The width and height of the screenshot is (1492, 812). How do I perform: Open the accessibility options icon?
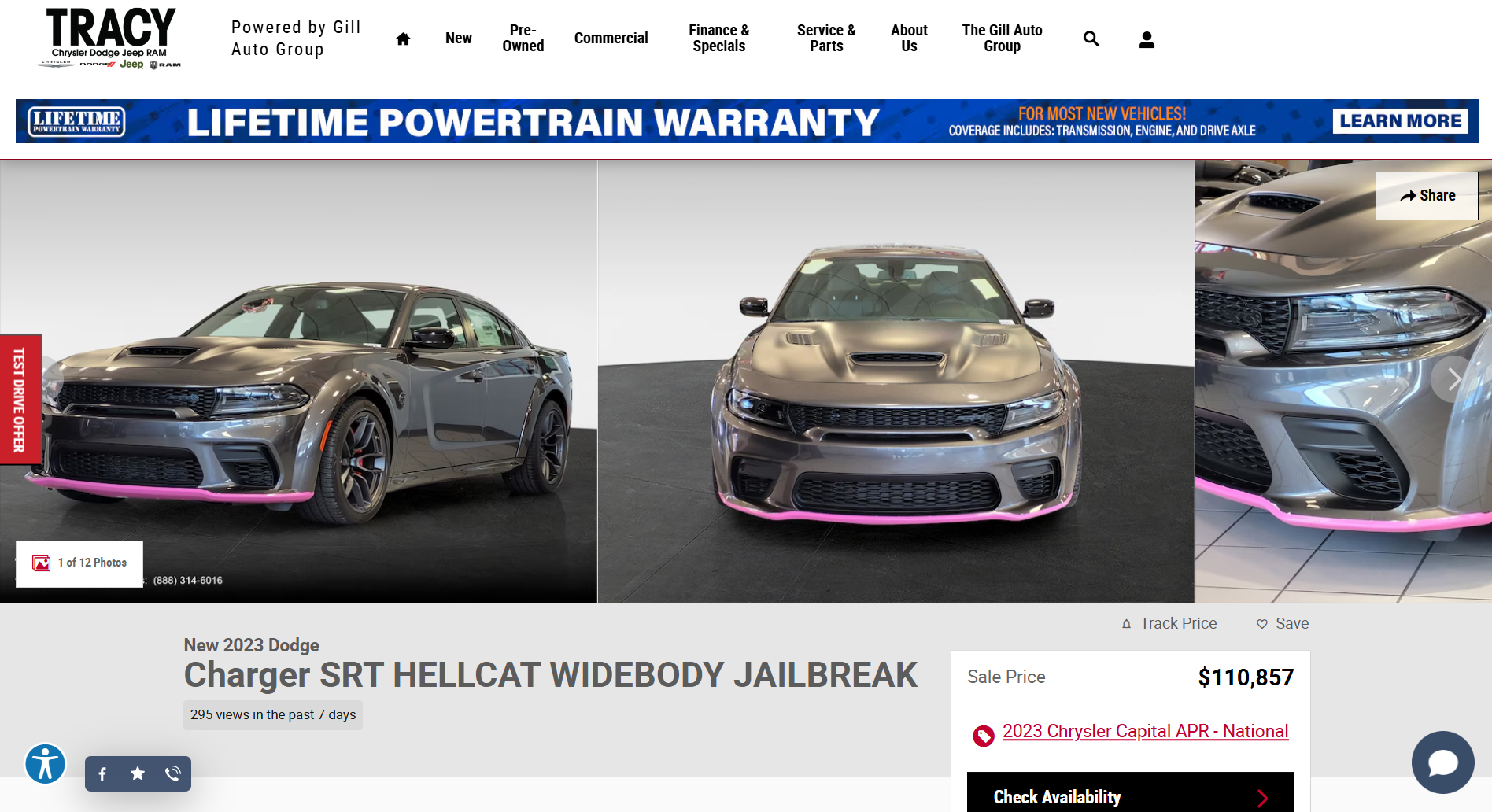click(45, 763)
